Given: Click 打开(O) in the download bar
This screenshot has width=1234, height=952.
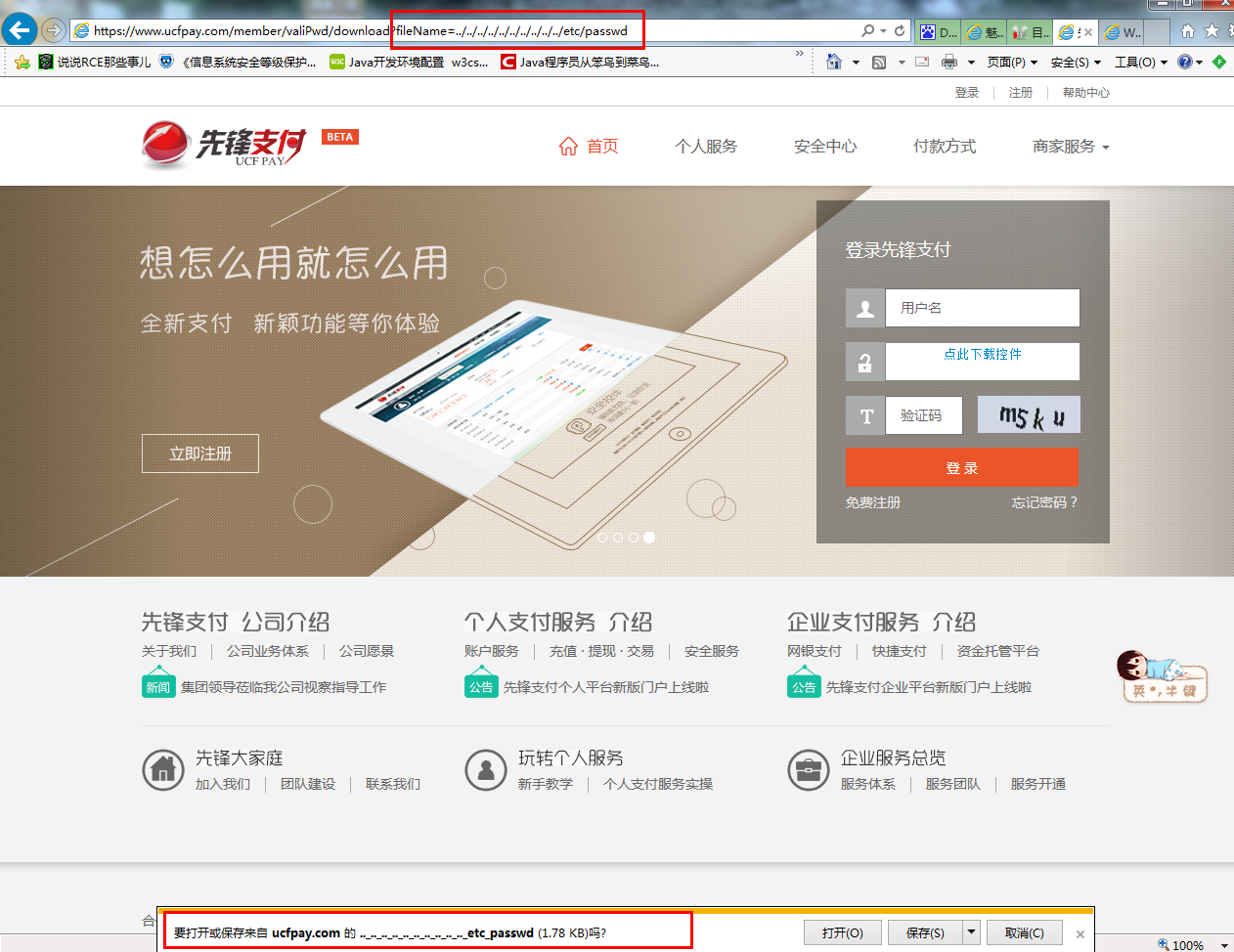Looking at the screenshot, I should click(843, 932).
